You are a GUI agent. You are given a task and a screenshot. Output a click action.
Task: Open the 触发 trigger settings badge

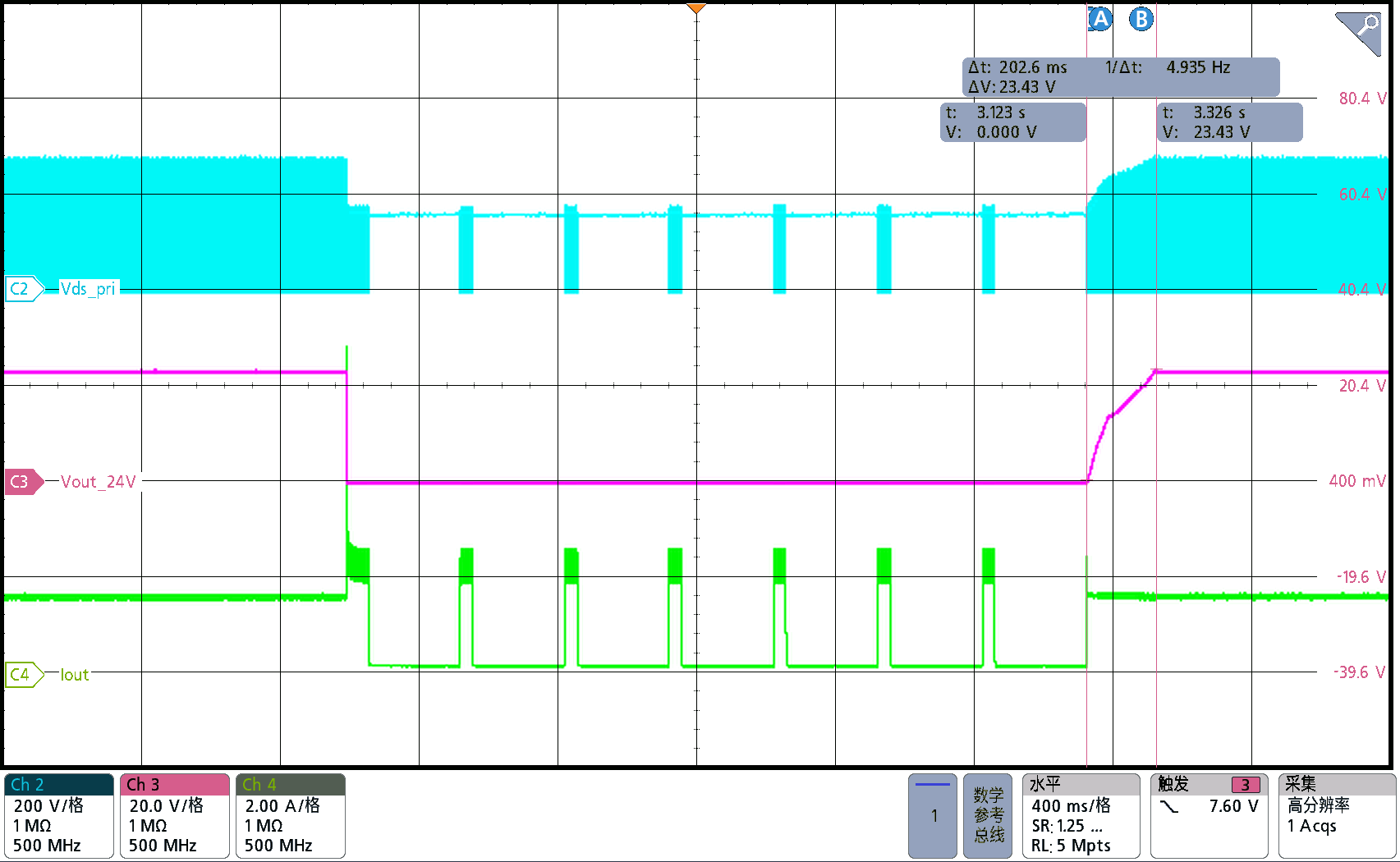(x=1209, y=816)
